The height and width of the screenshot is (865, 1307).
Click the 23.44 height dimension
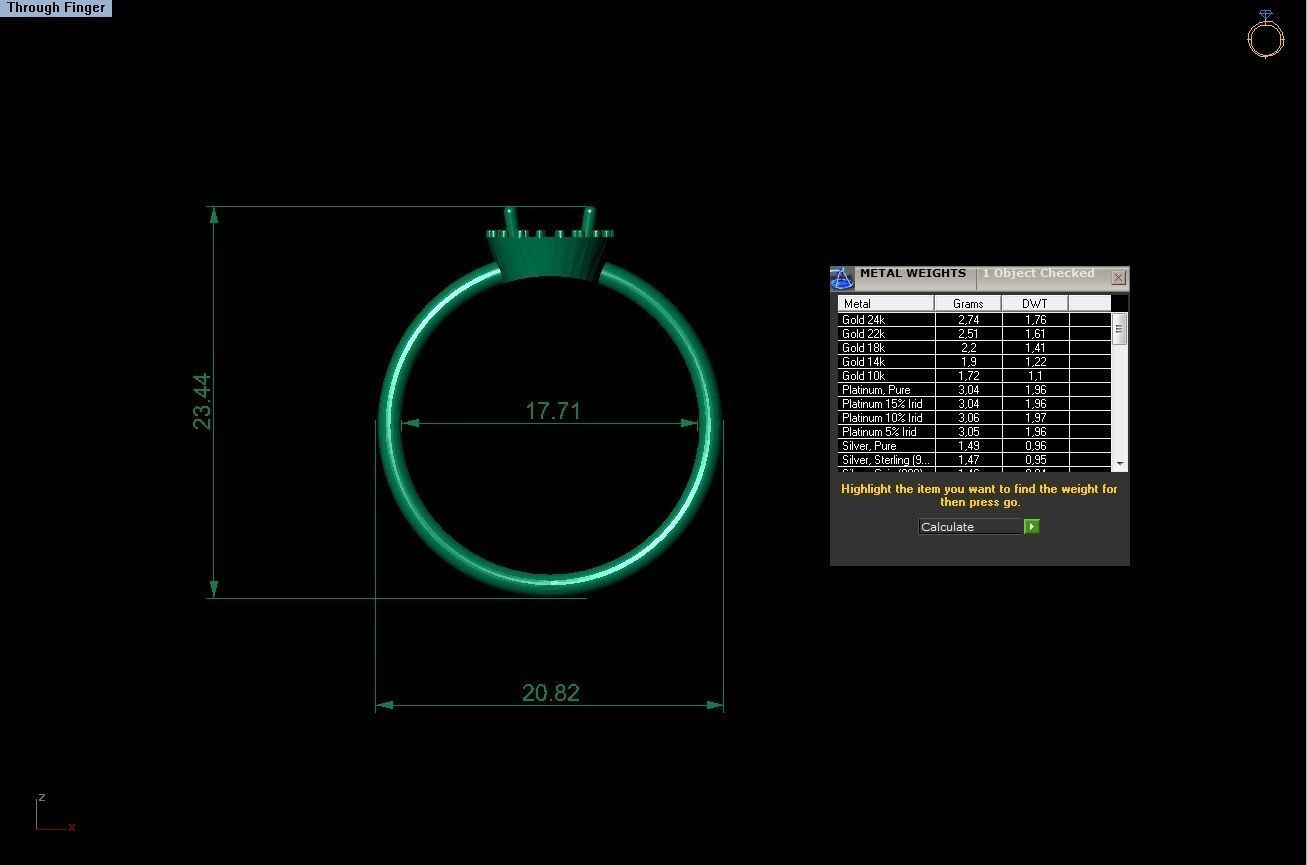[202, 401]
